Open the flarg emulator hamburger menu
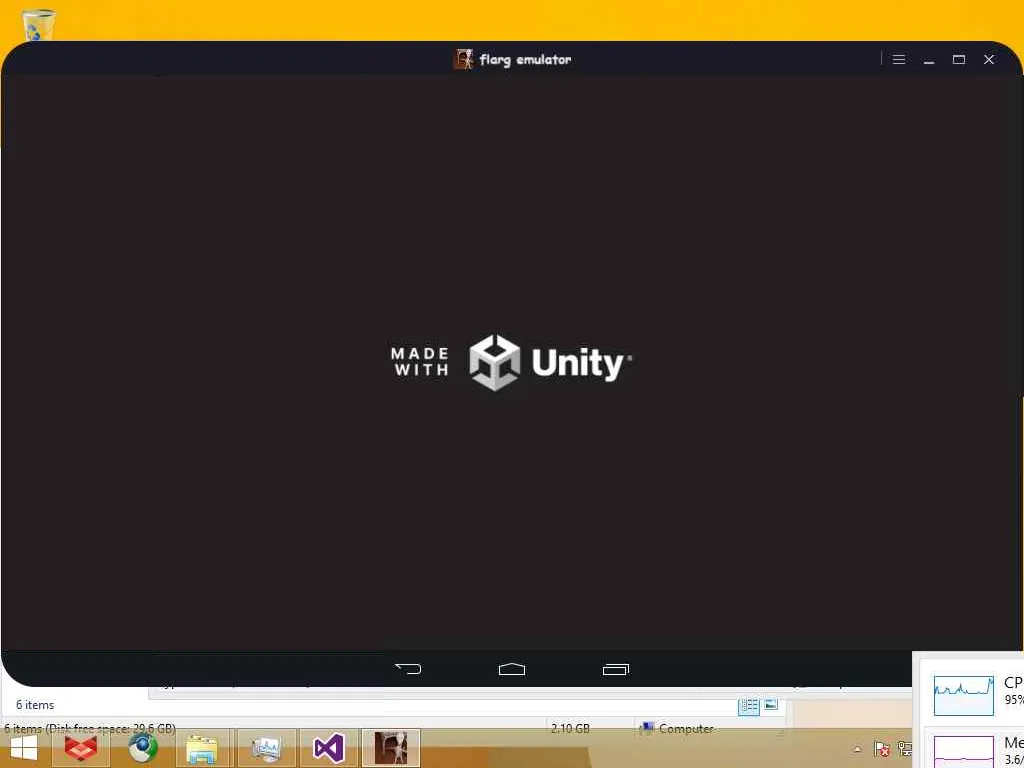 [899, 59]
